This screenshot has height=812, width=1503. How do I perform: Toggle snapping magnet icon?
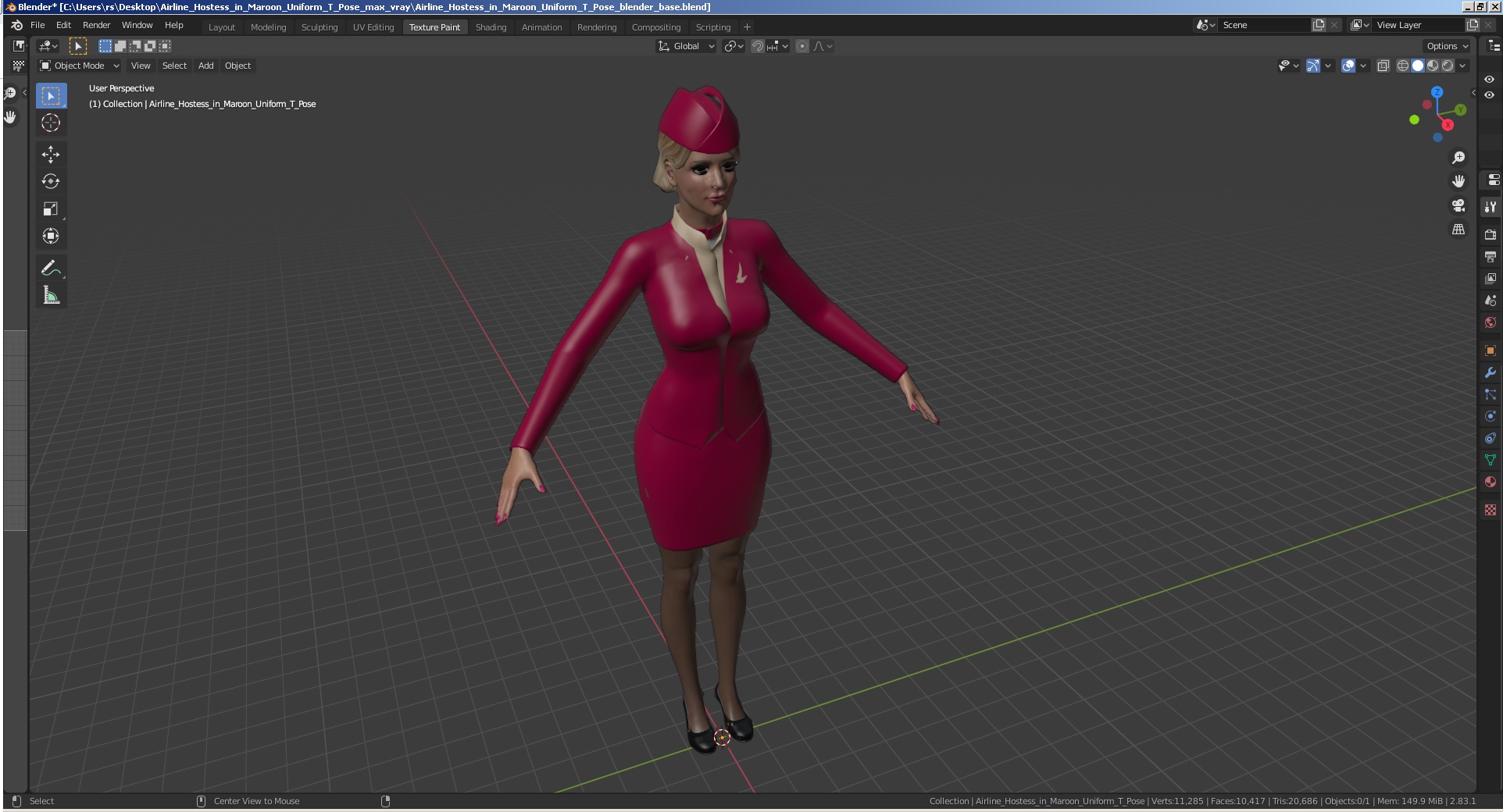point(758,46)
